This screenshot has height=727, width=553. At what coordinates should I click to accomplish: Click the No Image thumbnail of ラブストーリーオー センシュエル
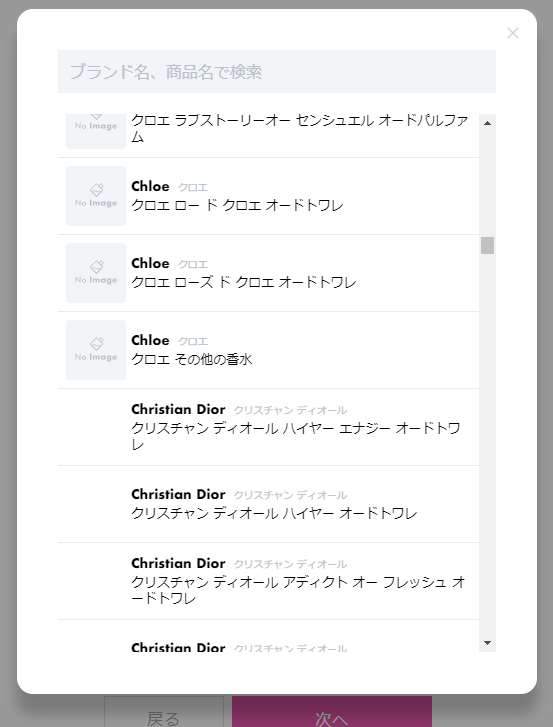click(96, 131)
